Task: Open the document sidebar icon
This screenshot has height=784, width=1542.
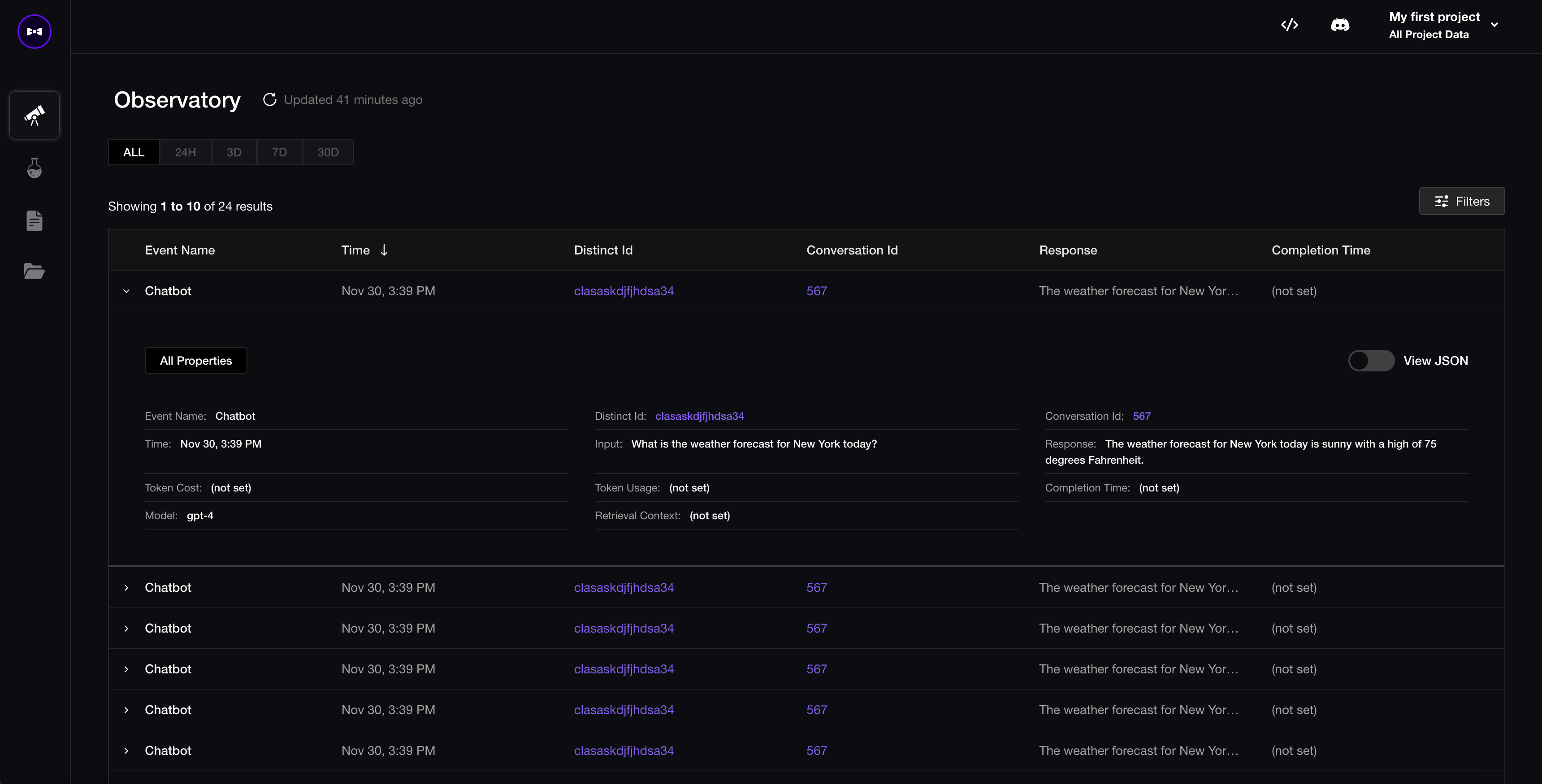Action: point(34,221)
